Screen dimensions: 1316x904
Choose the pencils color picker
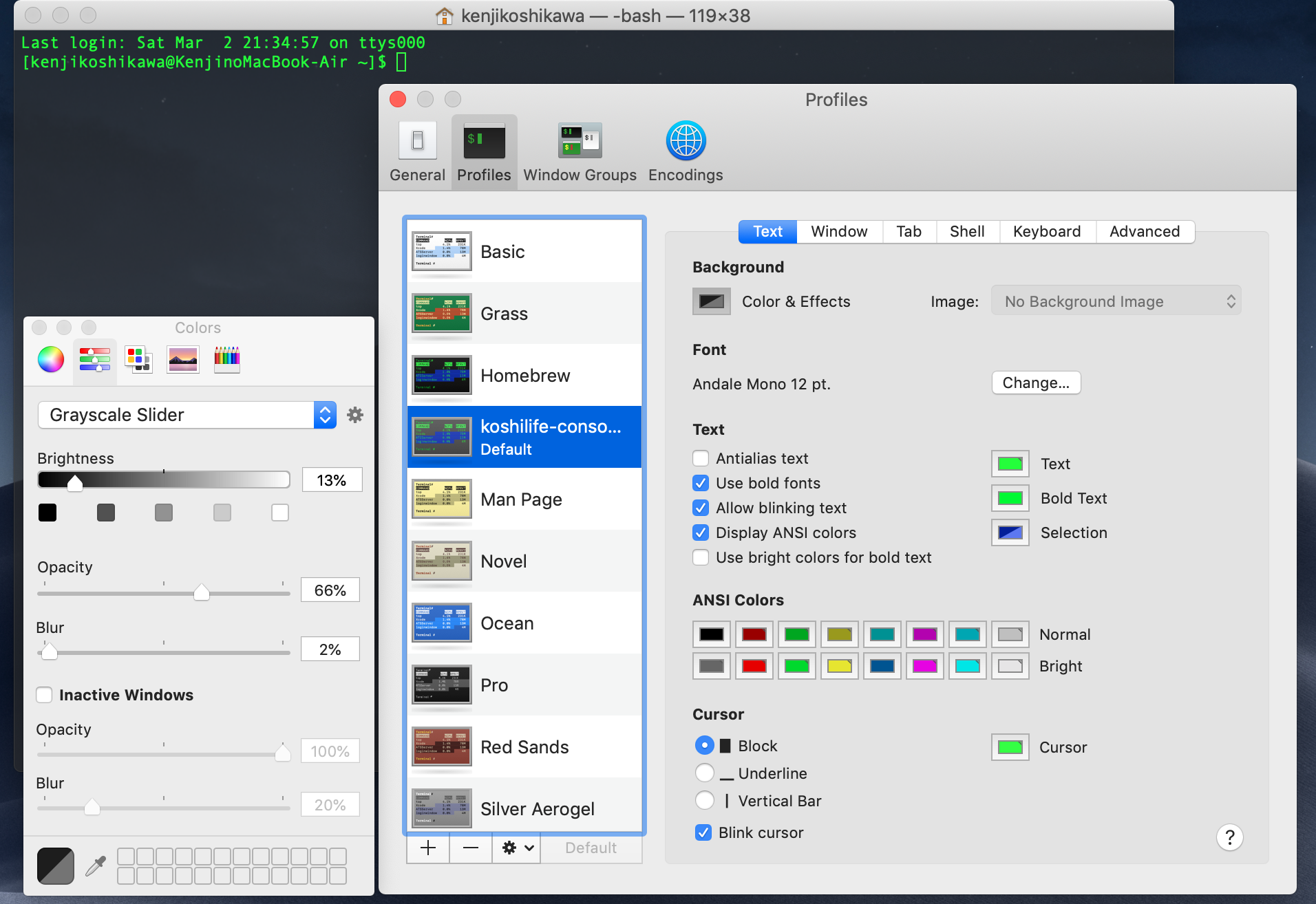click(x=227, y=359)
